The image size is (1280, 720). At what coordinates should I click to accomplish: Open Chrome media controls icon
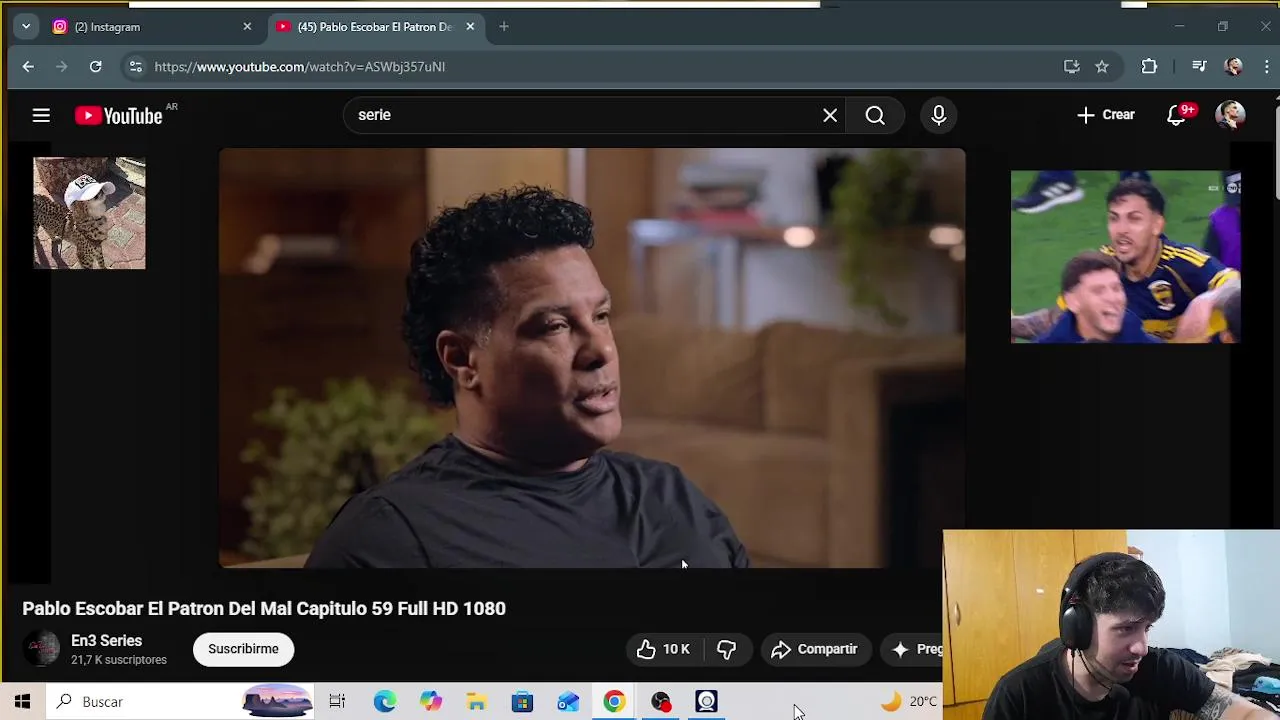coord(1199,67)
